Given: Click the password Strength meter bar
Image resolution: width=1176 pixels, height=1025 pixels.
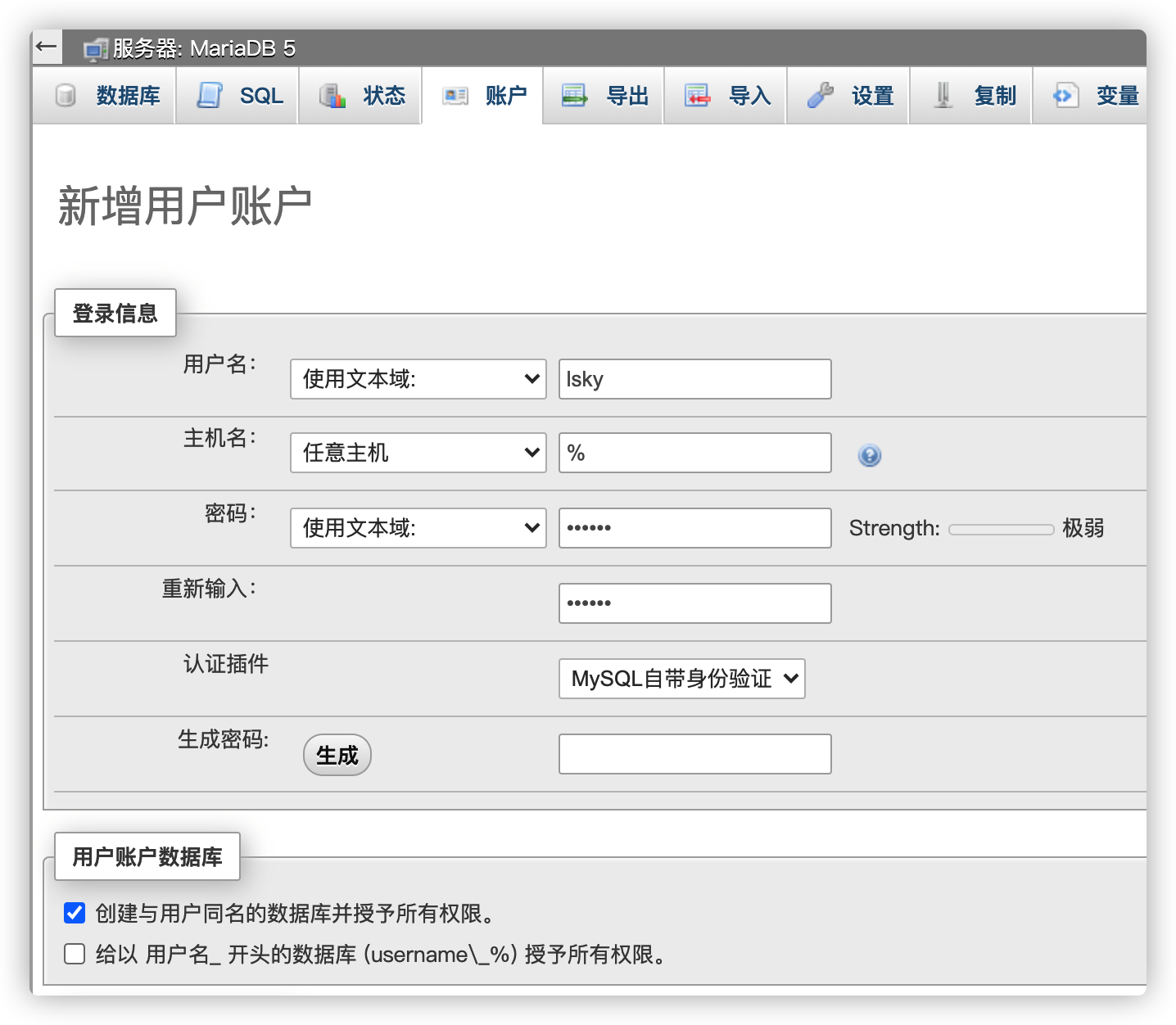Looking at the screenshot, I should click(1002, 530).
